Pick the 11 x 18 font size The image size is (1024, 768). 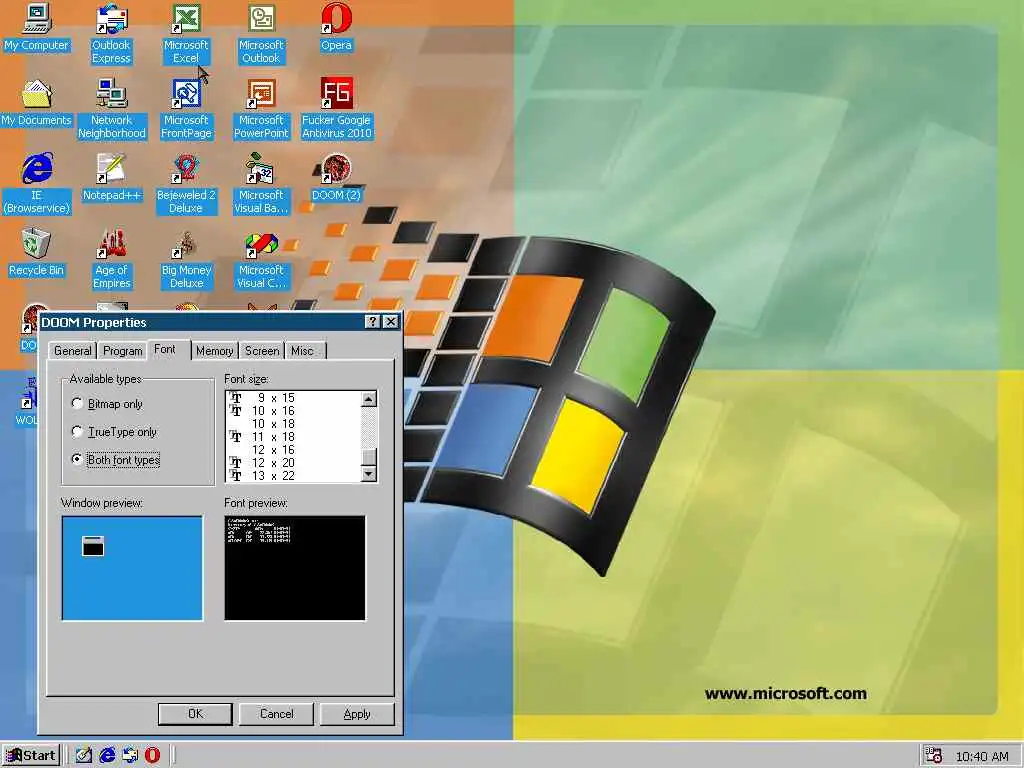coord(293,437)
